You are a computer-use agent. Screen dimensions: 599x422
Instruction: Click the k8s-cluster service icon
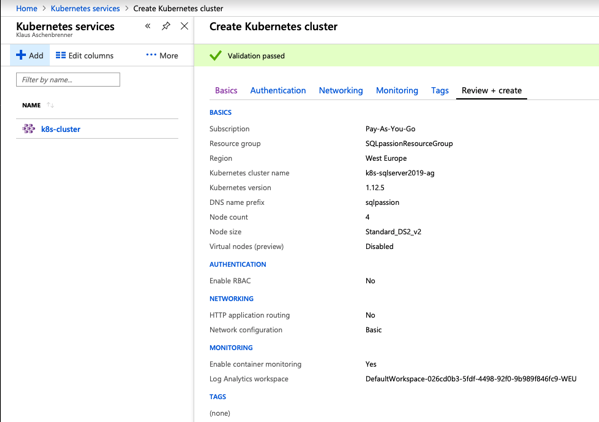pyautogui.click(x=29, y=129)
